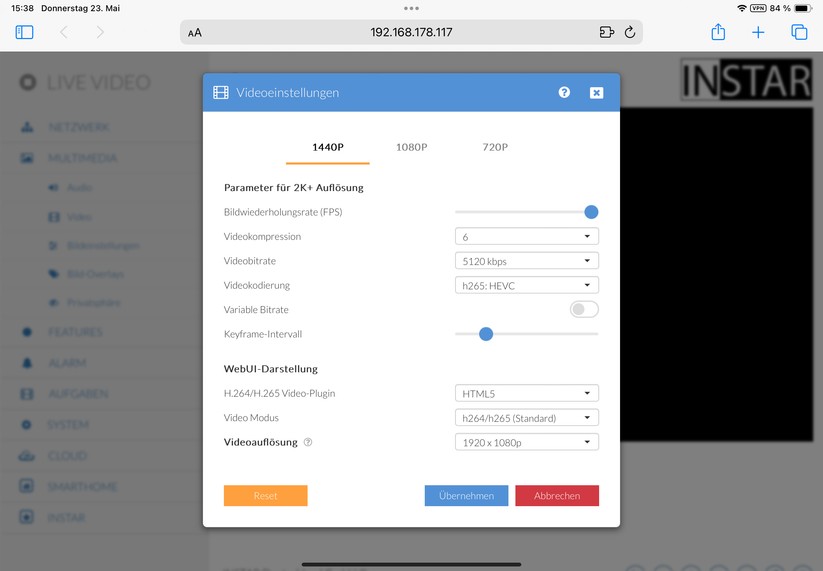The height and width of the screenshot is (571, 823).
Task: Open the Smarthome menu item
Action: 82,487
